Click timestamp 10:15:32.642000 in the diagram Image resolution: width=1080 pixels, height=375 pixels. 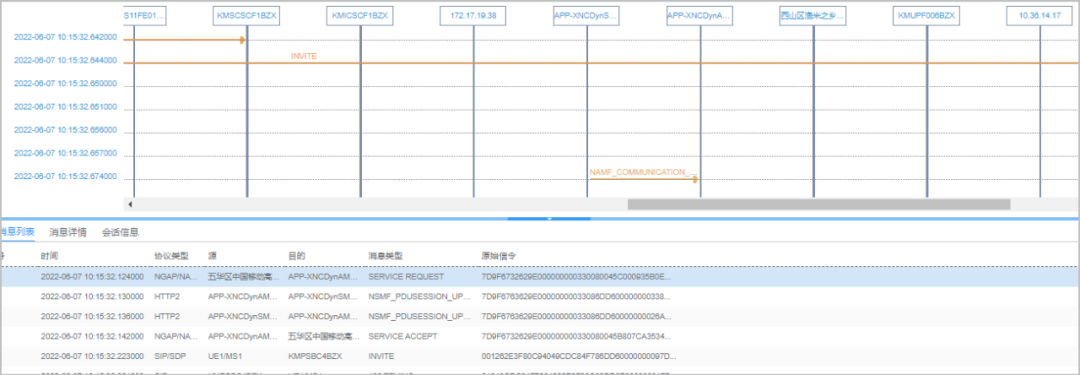click(x=65, y=37)
